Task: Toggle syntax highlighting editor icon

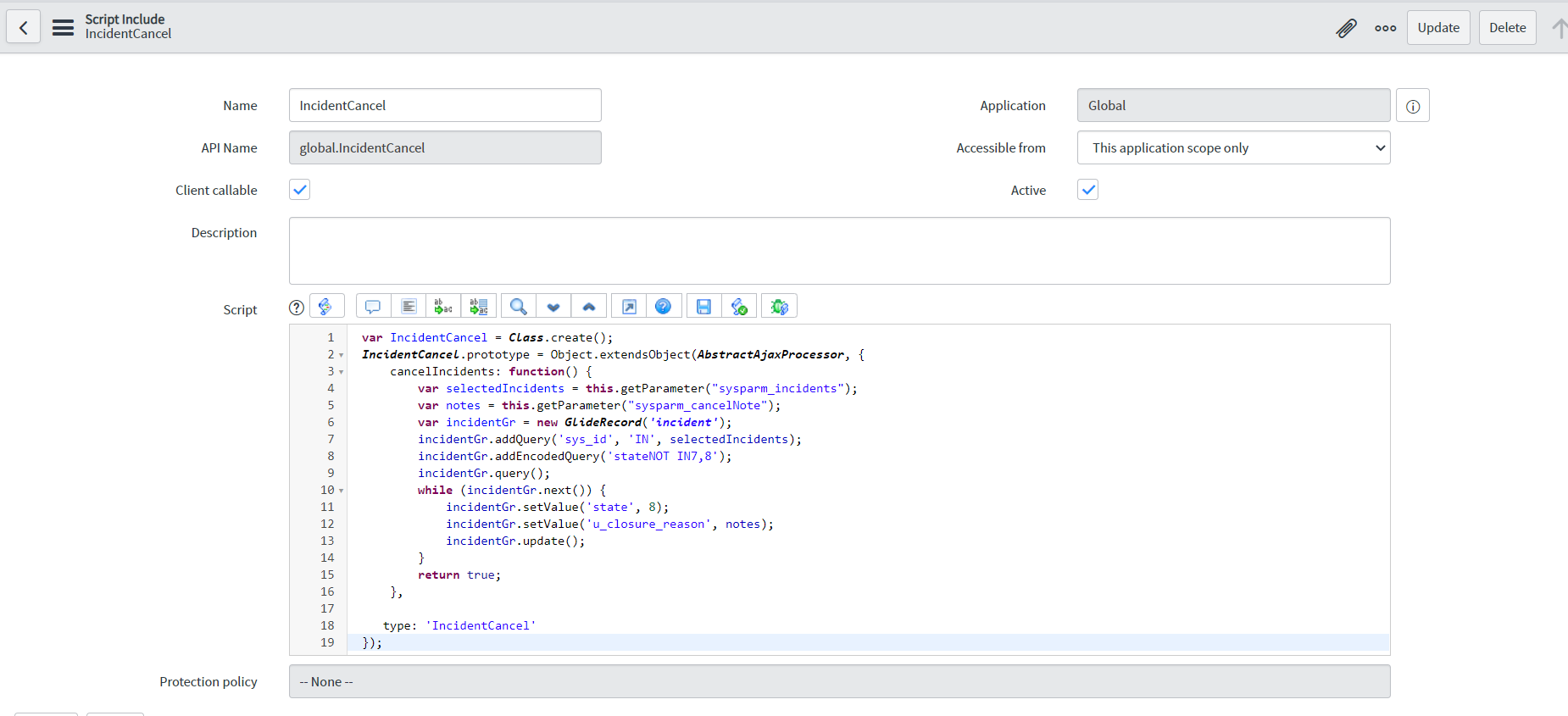Action: pos(326,307)
